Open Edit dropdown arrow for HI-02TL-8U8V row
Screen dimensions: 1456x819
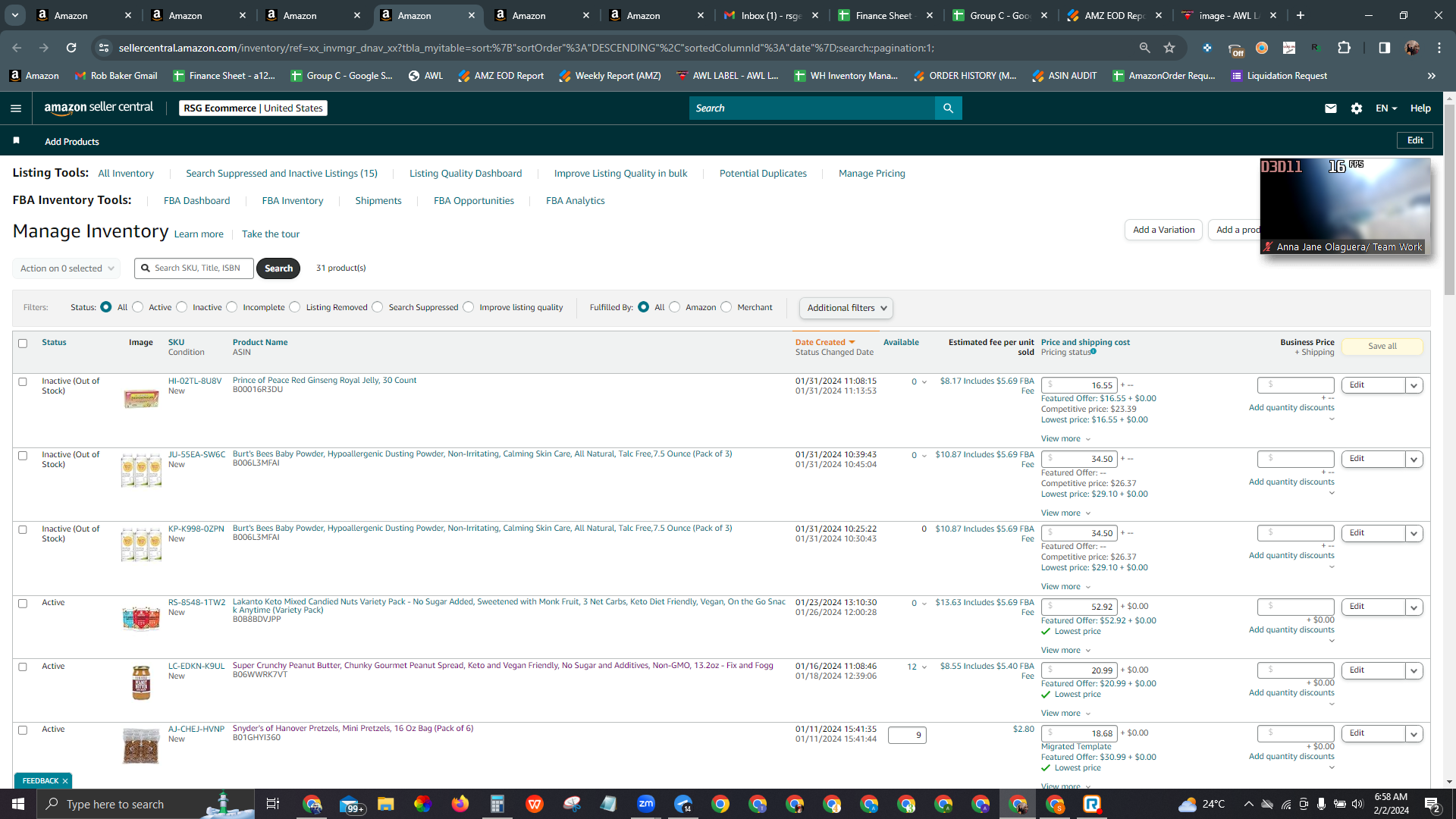click(x=1414, y=385)
